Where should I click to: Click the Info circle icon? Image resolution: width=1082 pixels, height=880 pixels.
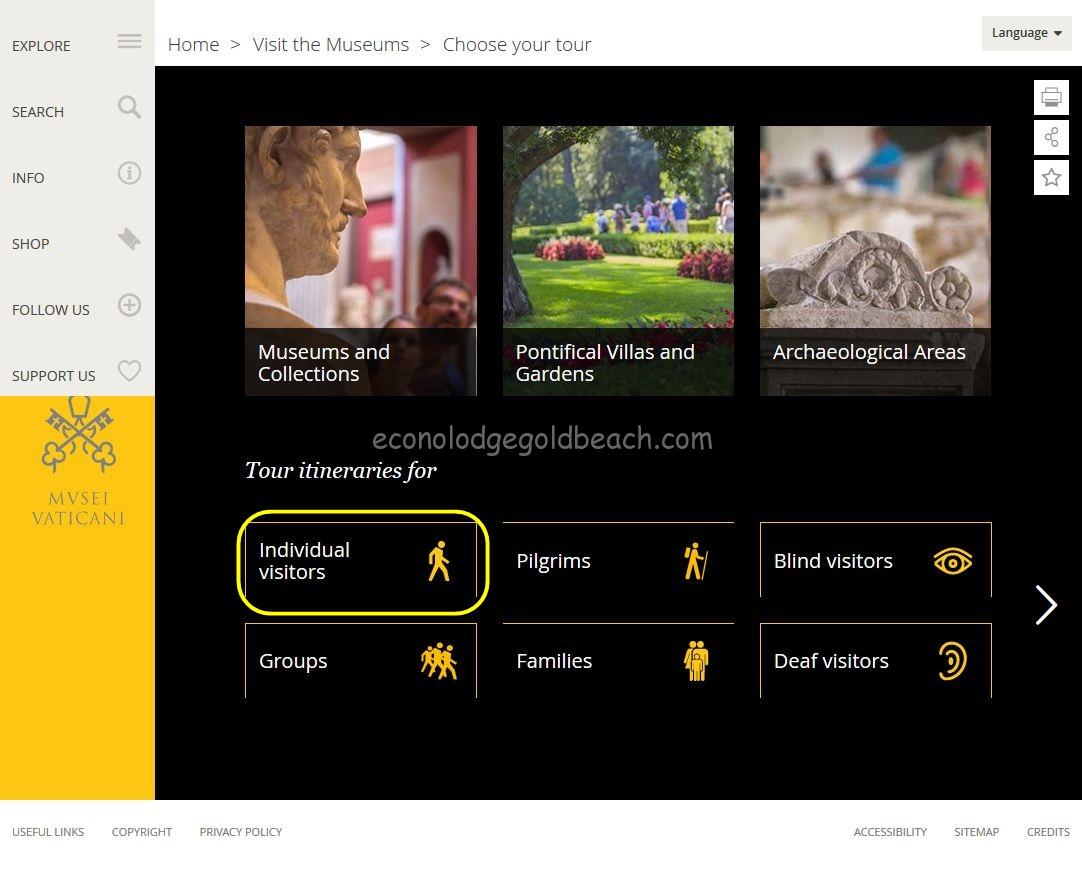129,174
